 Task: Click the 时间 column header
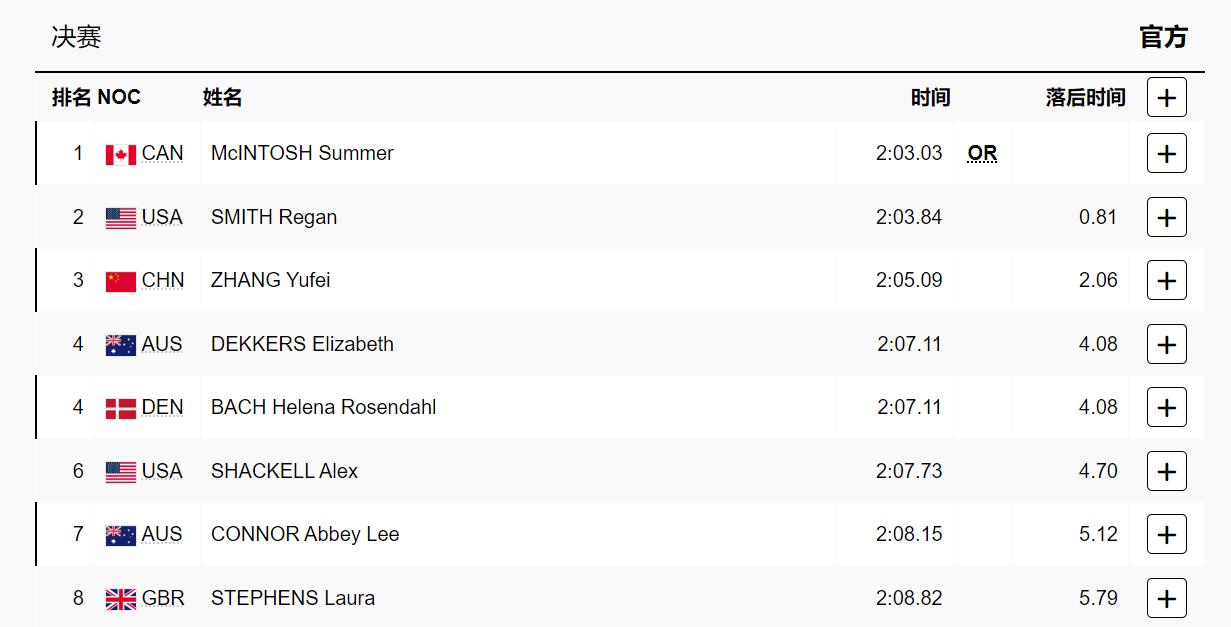point(930,97)
